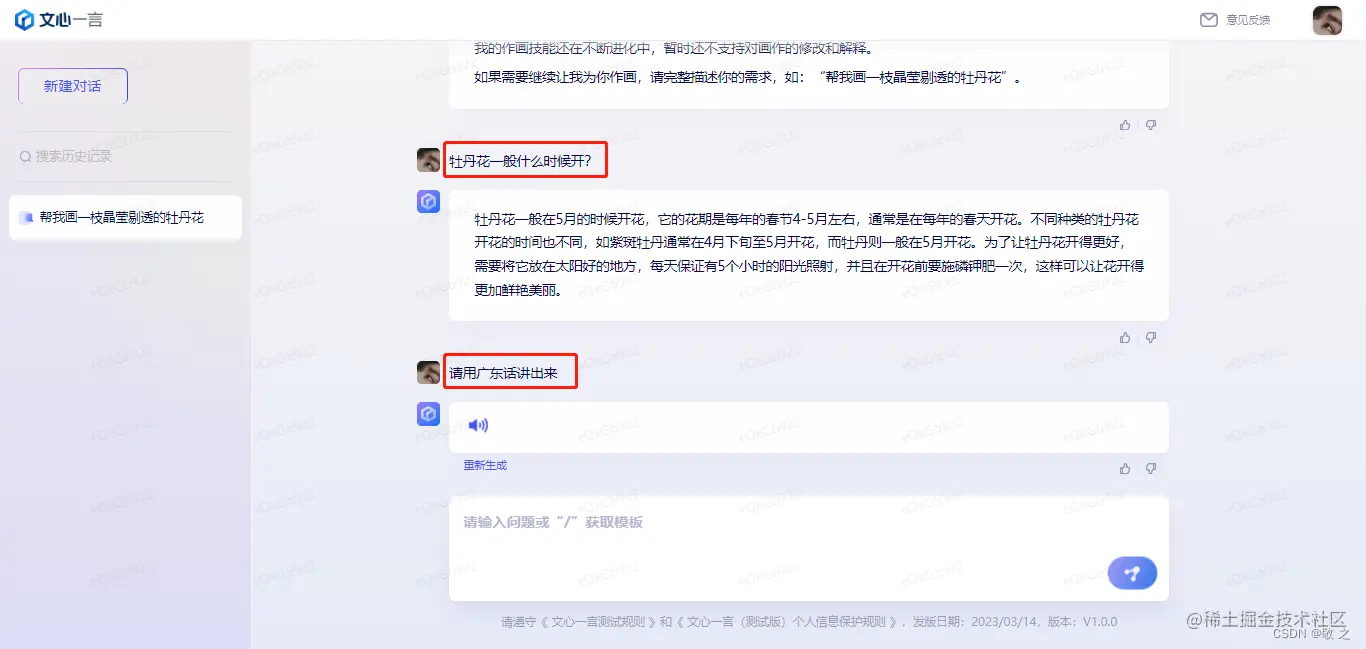Image resolution: width=1366 pixels, height=649 pixels.
Task: Open the 帮我画一枝晶莹剔透的牡丹花 conversation
Action: point(125,217)
